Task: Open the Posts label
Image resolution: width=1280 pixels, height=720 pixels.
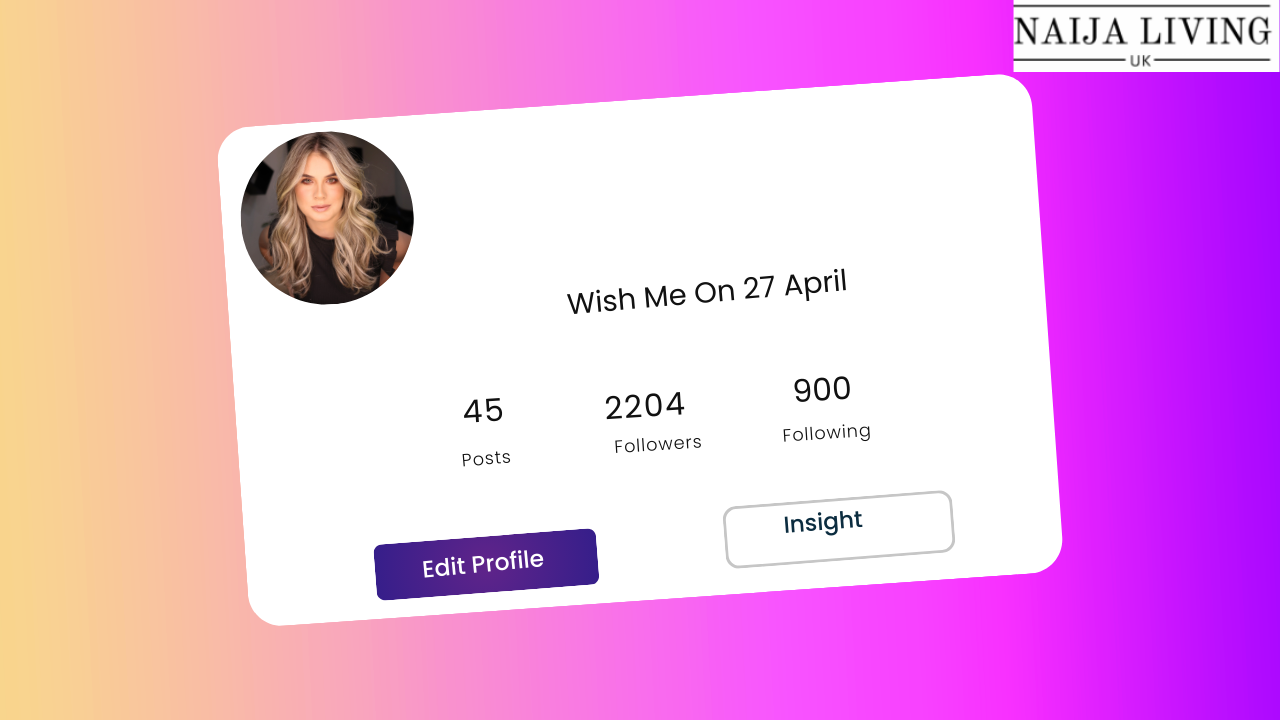Action: [x=486, y=458]
